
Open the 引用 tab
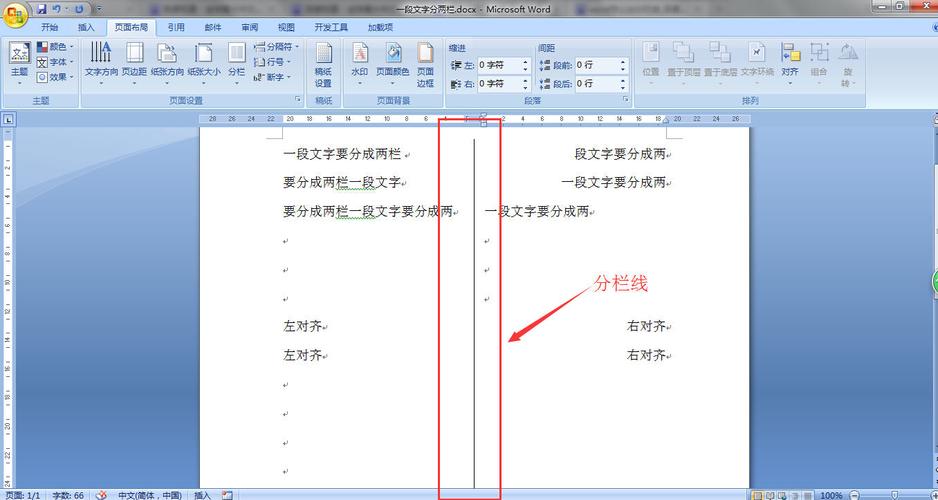pyautogui.click(x=176, y=28)
